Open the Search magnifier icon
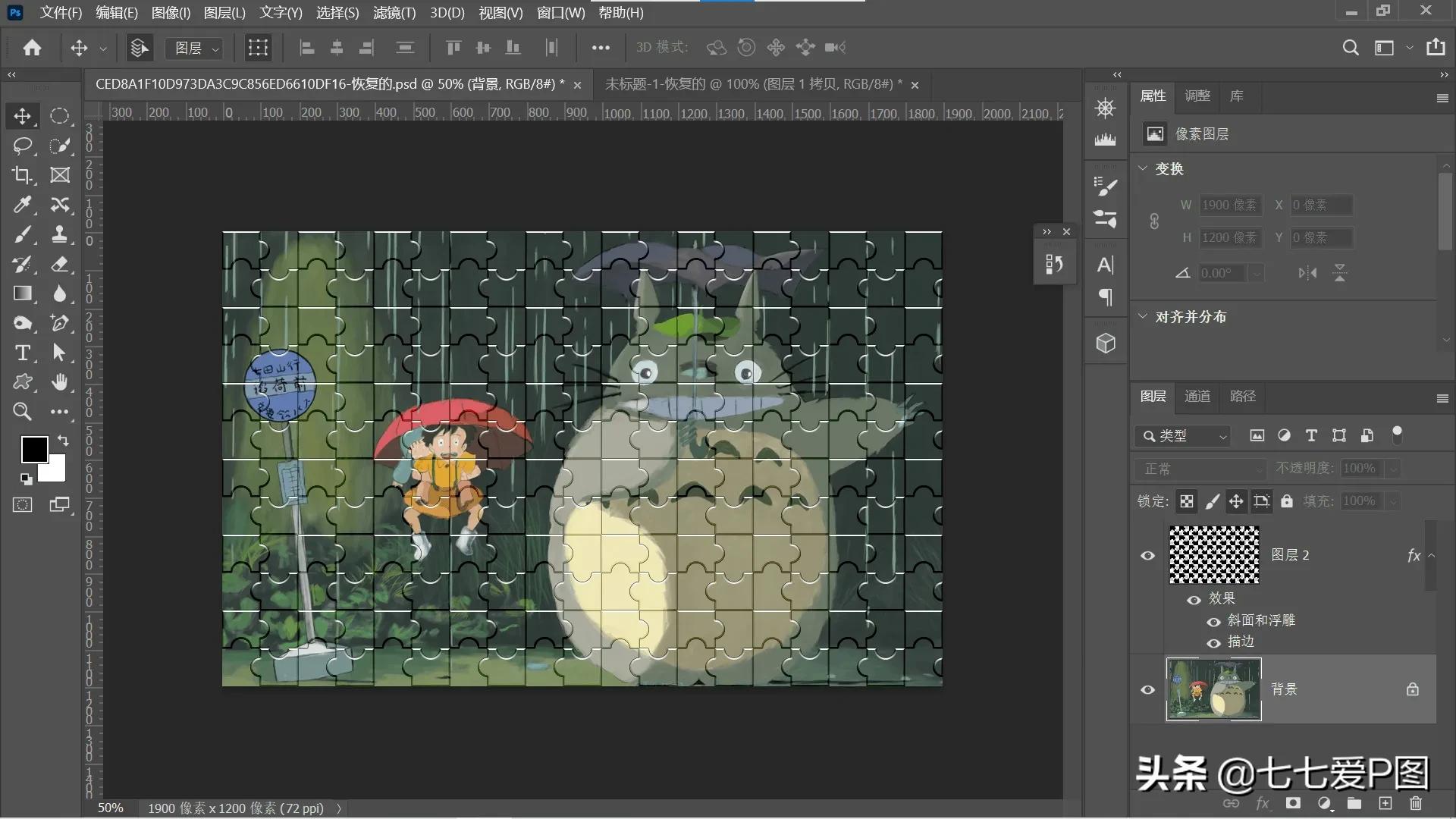 [1351, 48]
